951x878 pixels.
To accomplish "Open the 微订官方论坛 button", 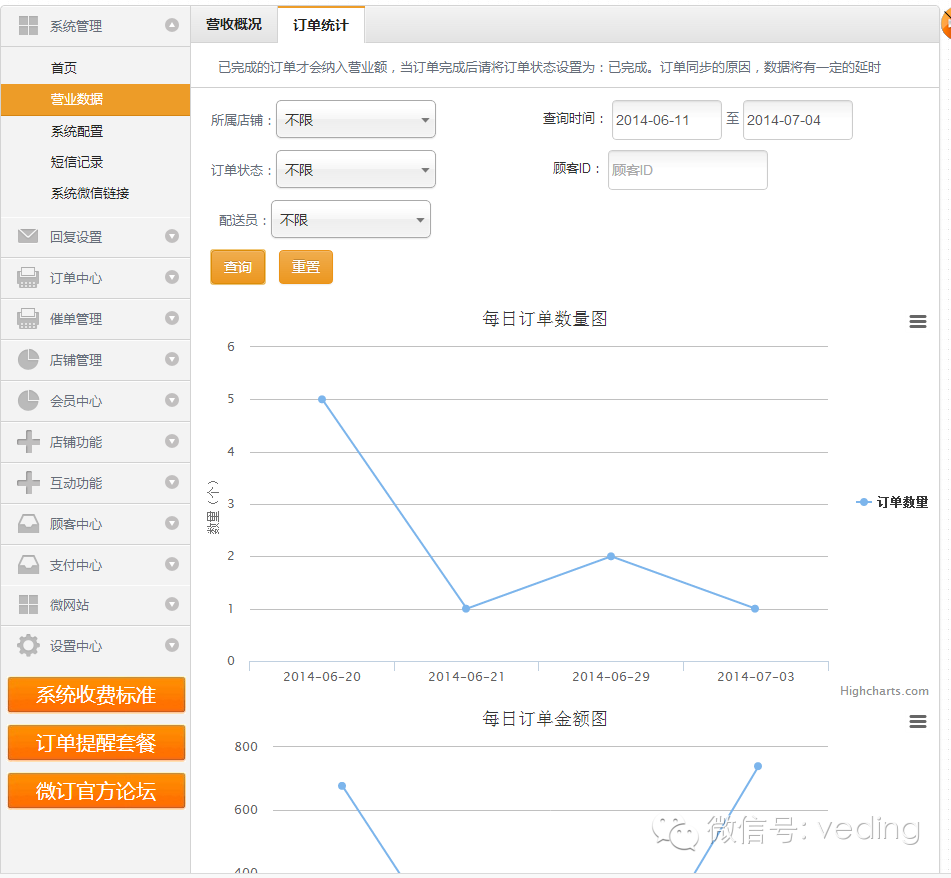I will pos(96,791).
